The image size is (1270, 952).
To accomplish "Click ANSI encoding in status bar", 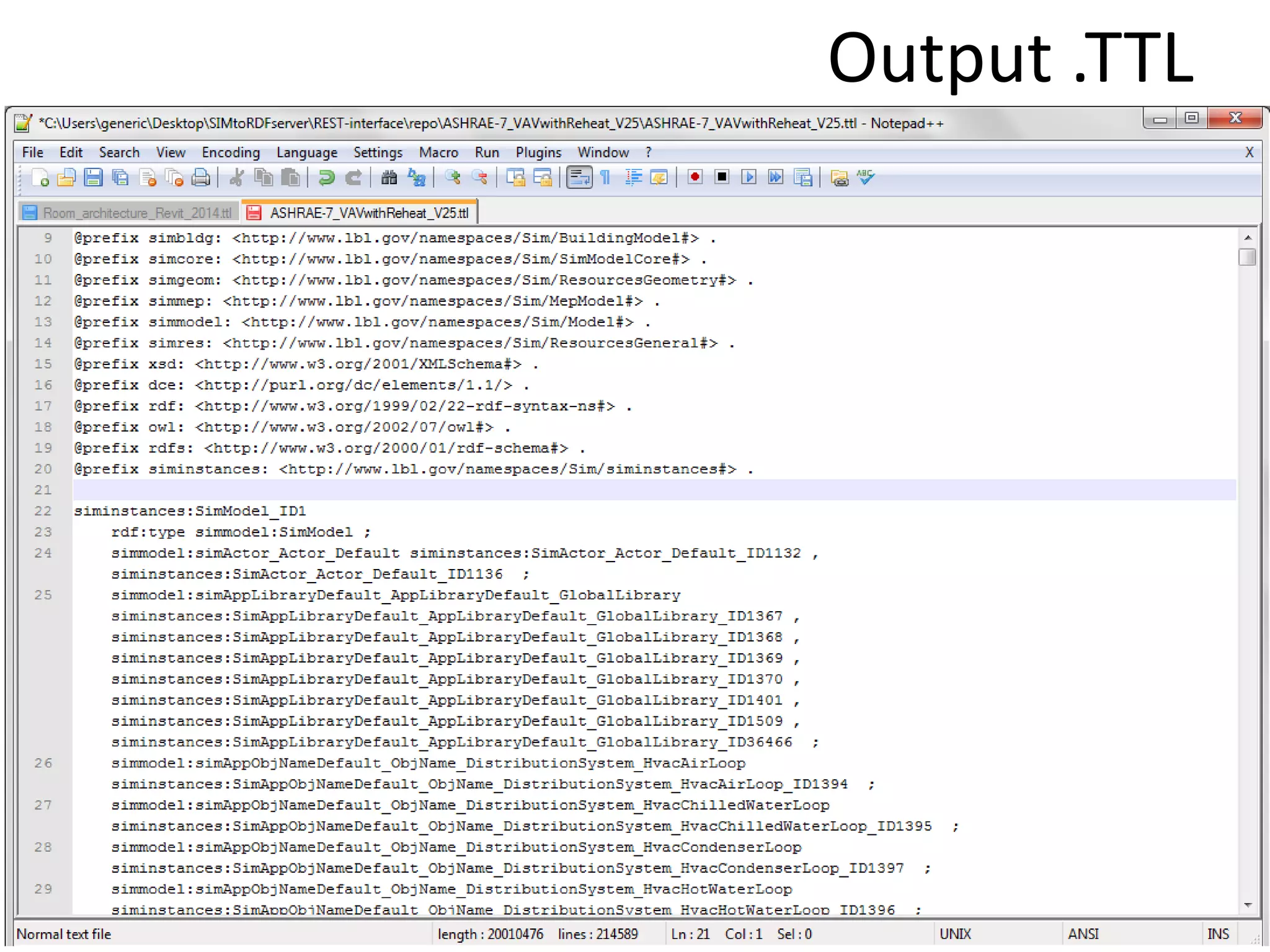I will [x=1083, y=934].
